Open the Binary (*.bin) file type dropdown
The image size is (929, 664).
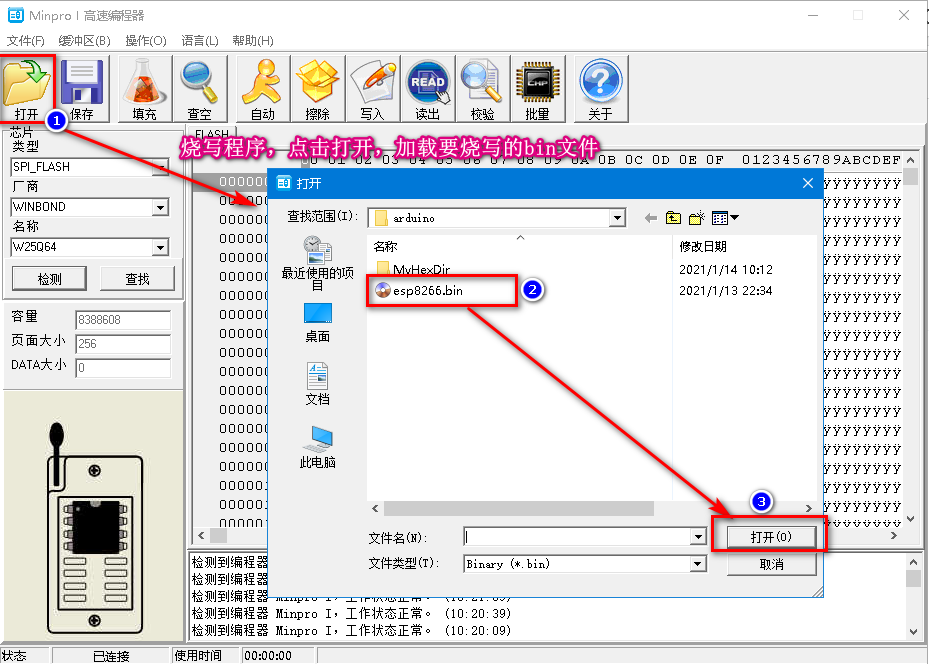point(697,563)
